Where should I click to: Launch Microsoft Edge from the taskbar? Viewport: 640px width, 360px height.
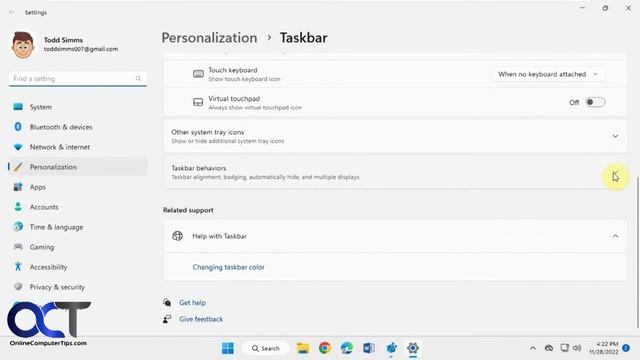[347, 348]
